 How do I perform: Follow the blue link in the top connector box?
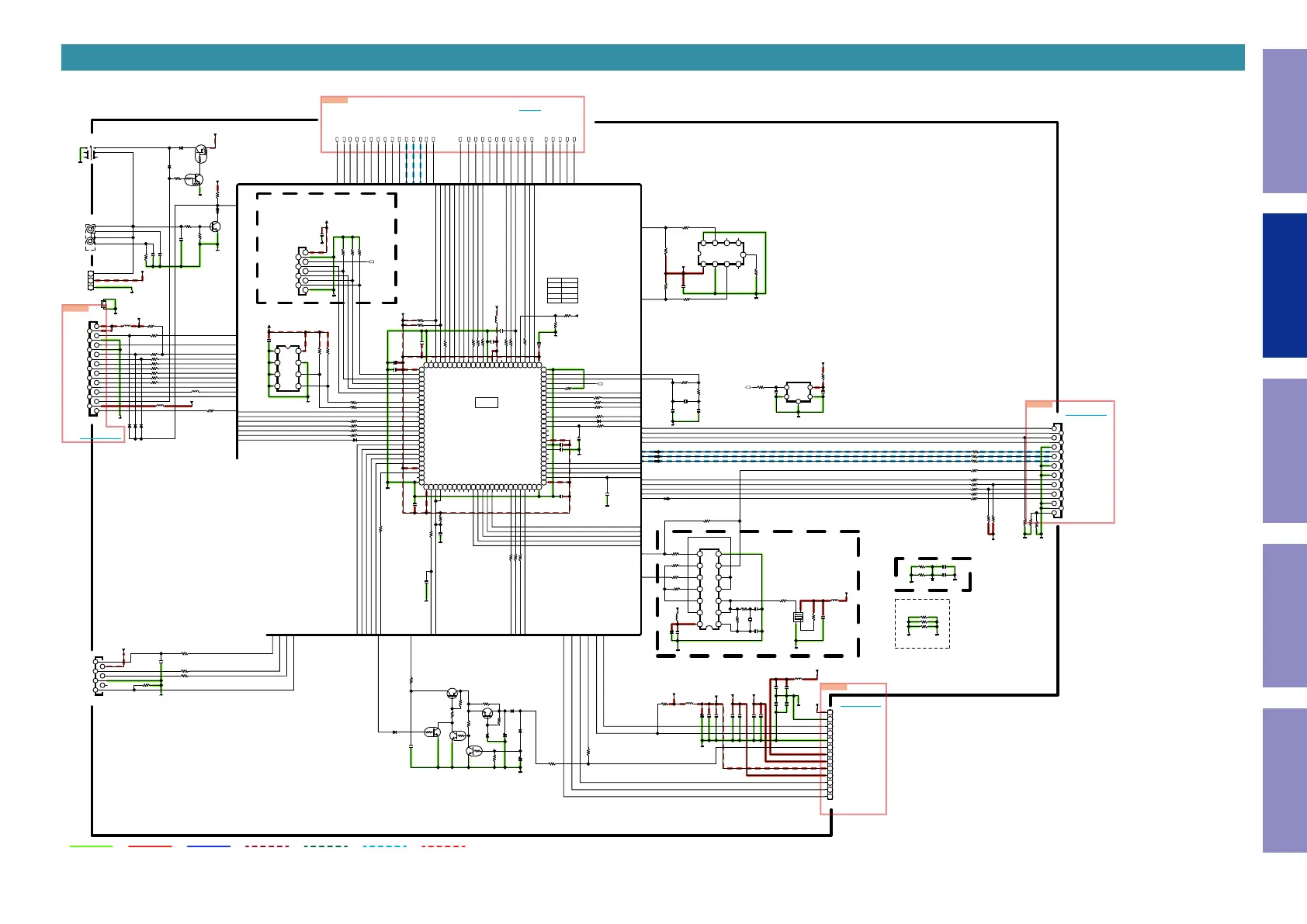530,111
